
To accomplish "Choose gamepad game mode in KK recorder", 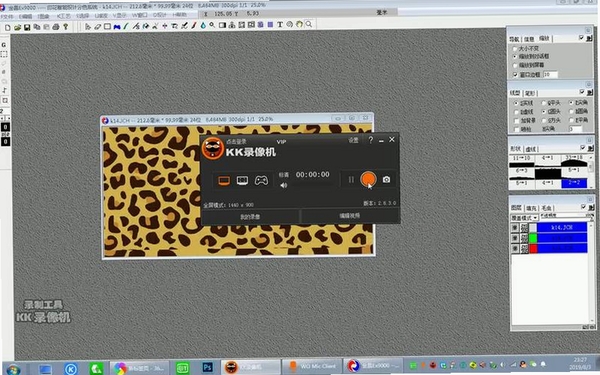I will point(261,180).
